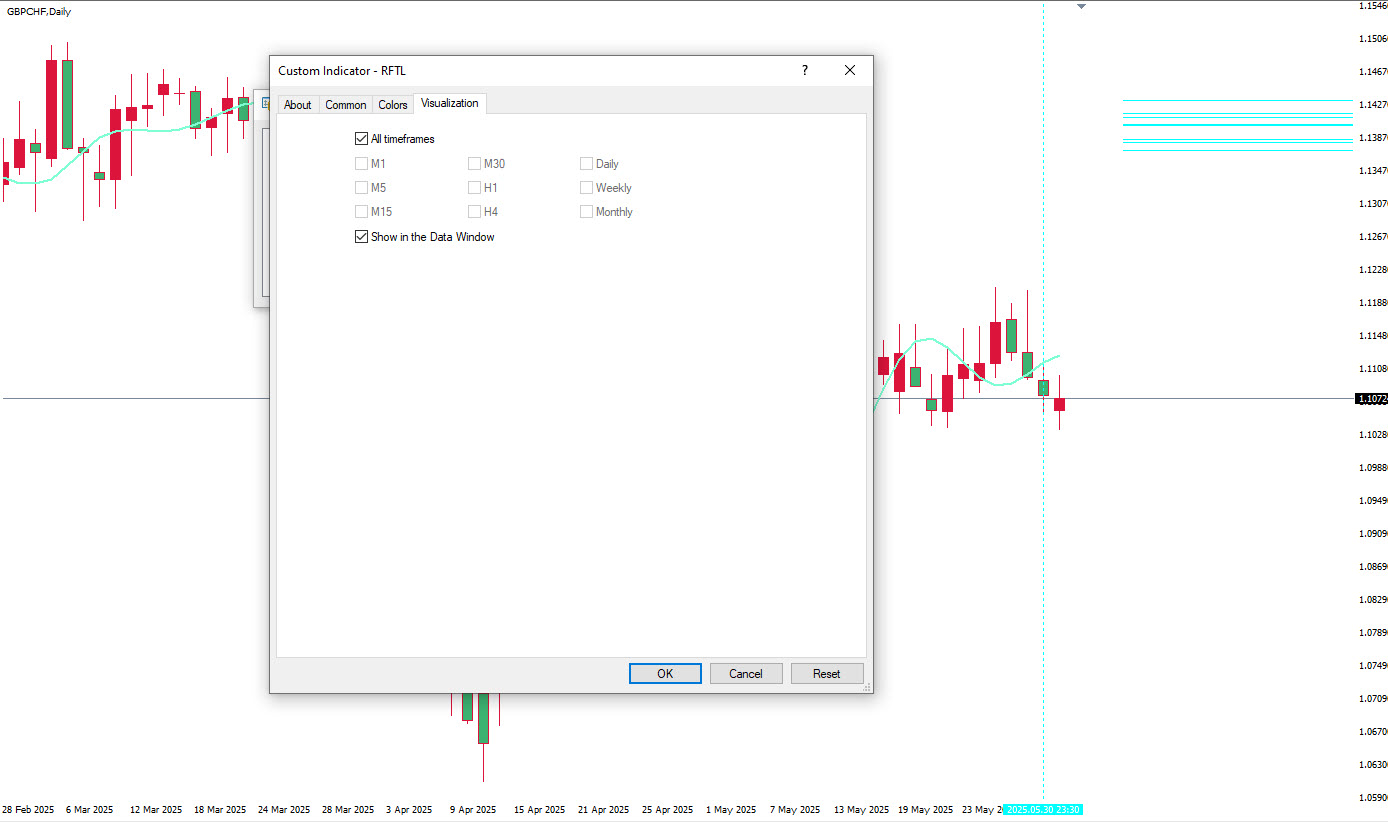
Task: Reset the indicator settings
Action: tap(826, 674)
